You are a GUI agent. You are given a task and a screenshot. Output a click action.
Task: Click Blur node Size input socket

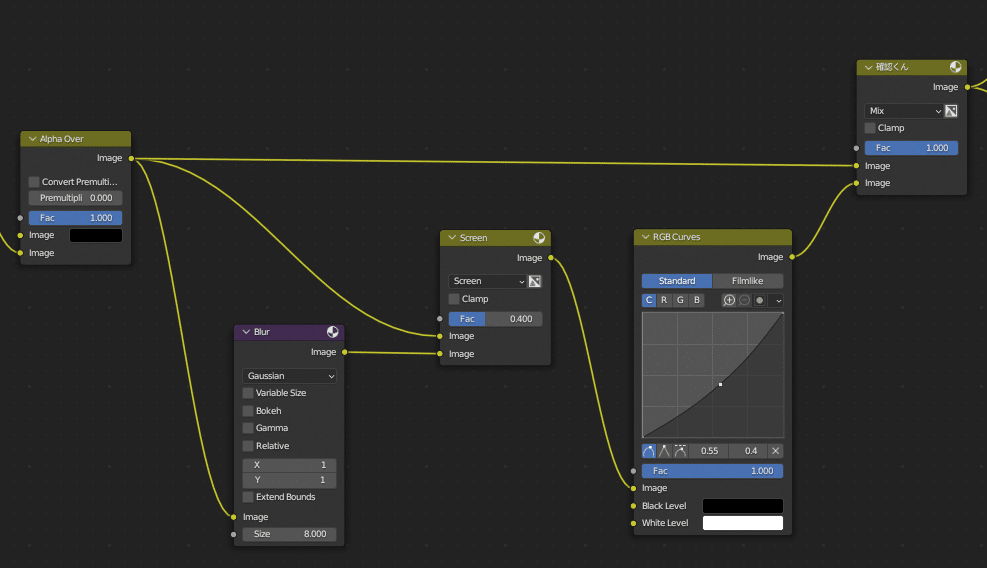[234, 534]
